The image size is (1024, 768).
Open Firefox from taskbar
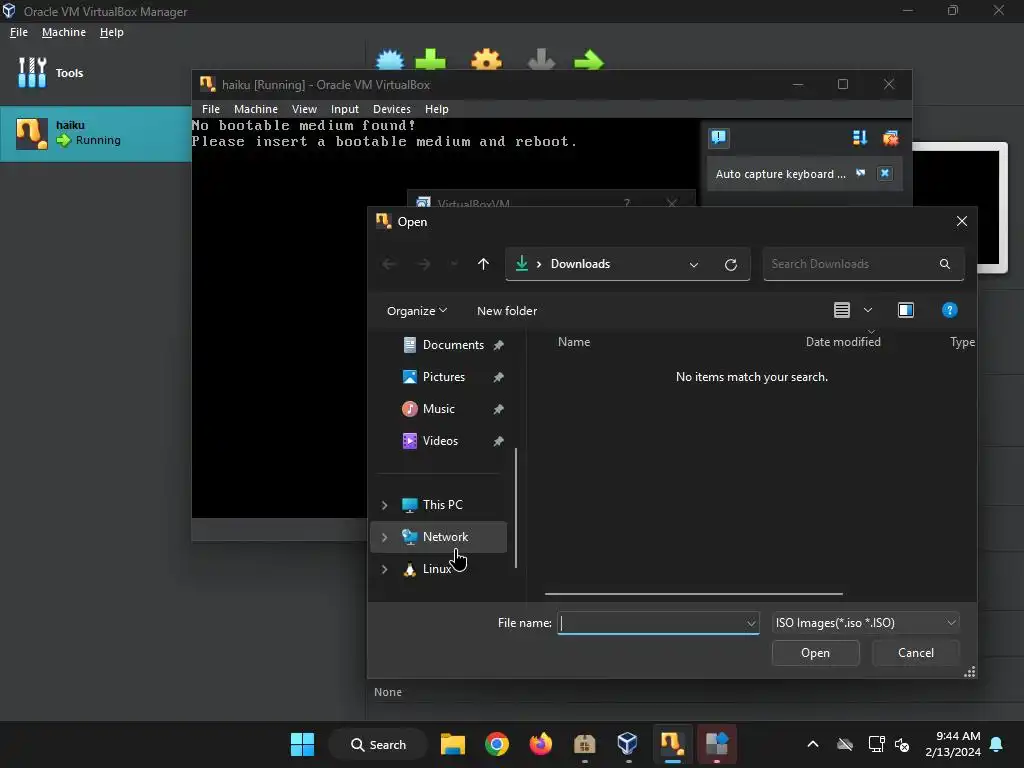pyautogui.click(x=541, y=744)
